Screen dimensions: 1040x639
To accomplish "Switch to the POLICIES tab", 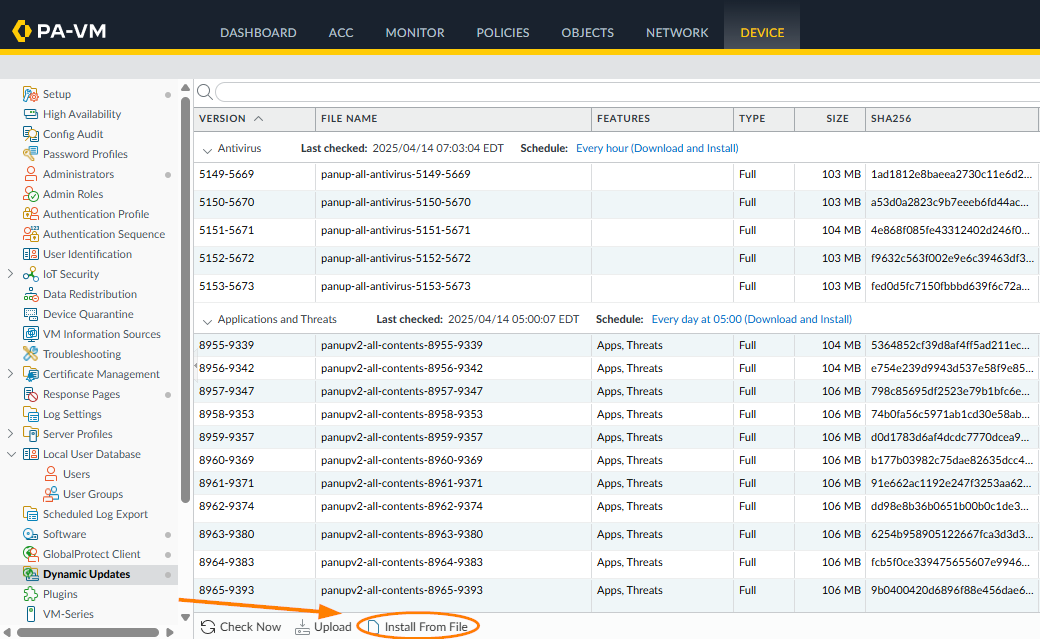I will coord(502,32).
